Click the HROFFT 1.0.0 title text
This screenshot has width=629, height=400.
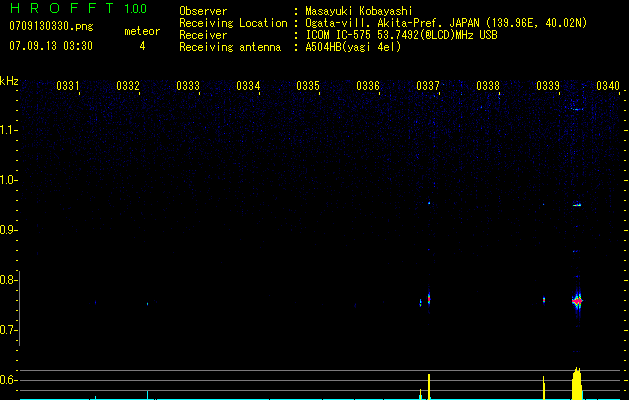pyautogui.click(x=78, y=8)
